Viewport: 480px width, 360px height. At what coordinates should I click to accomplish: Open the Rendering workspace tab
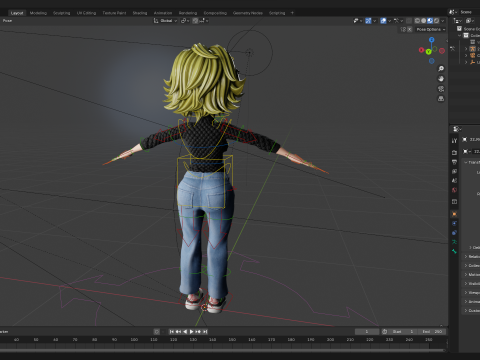point(188,13)
